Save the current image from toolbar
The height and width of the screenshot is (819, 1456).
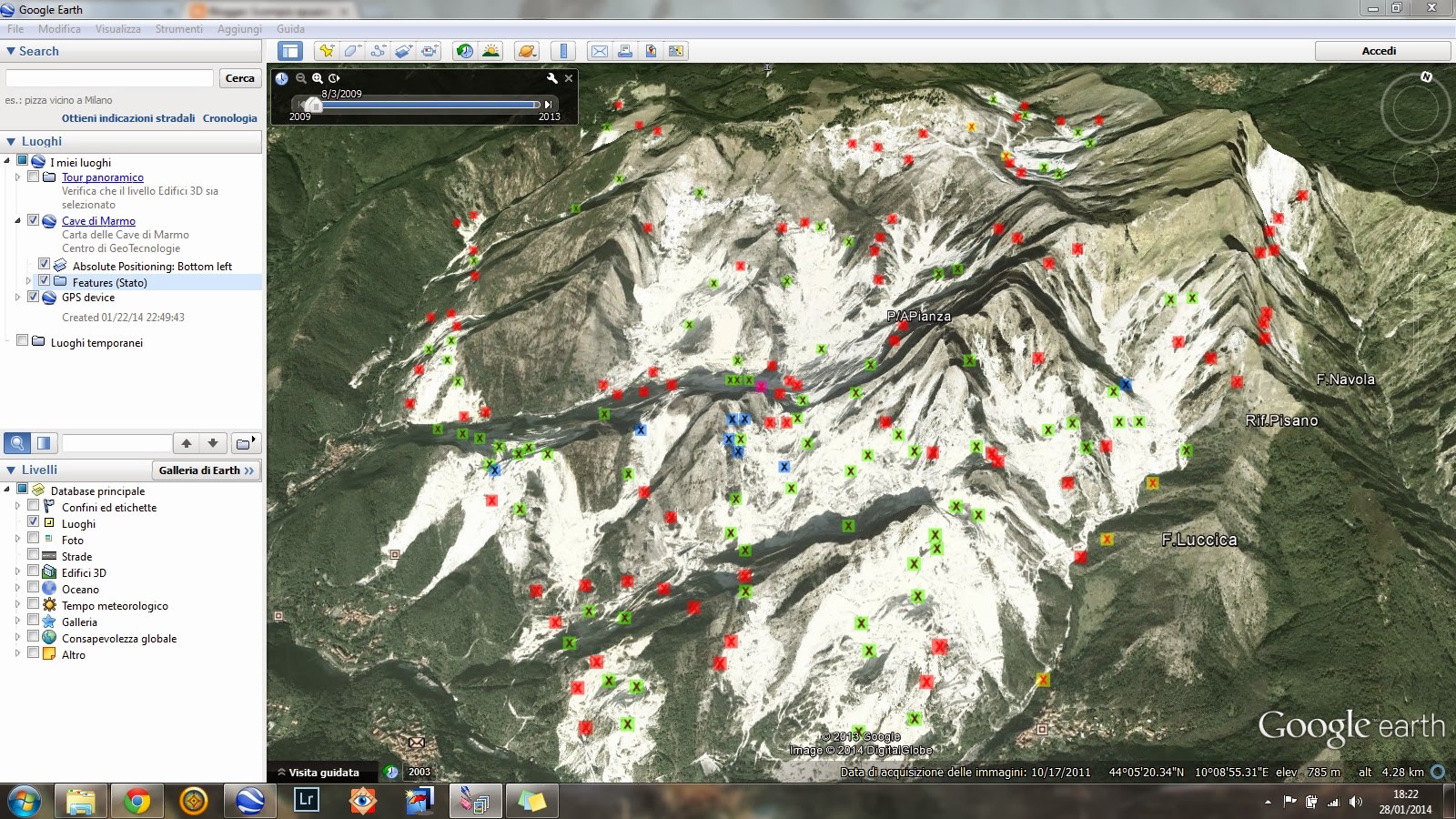pyautogui.click(x=651, y=51)
